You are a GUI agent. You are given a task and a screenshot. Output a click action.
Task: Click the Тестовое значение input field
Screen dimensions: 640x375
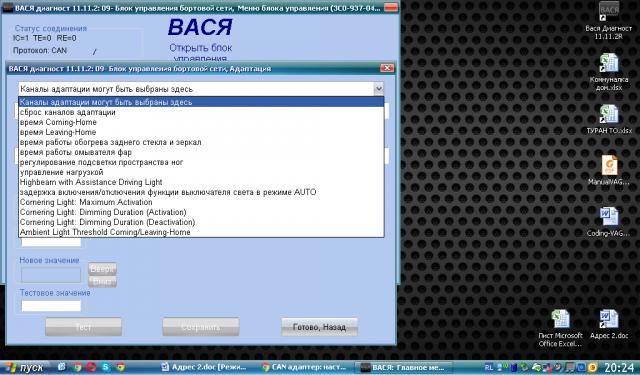[51, 306]
